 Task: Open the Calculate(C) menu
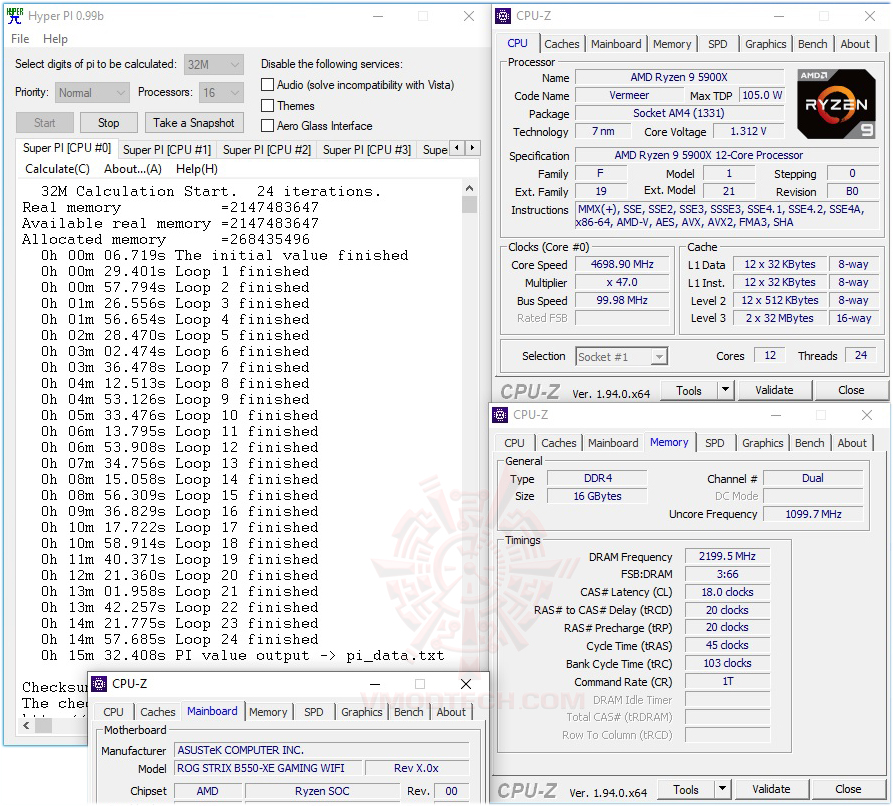pos(57,168)
